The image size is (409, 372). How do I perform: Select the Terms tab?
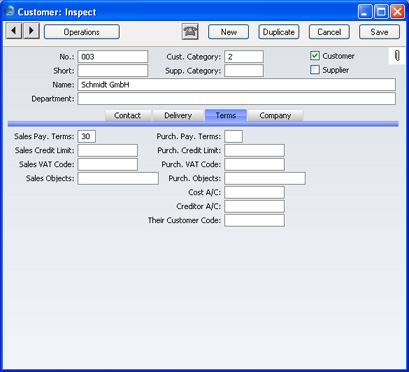(x=226, y=115)
